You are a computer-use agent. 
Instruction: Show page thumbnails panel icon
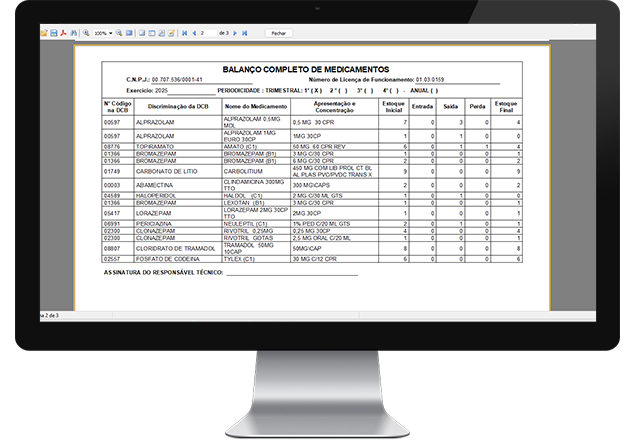(151, 33)
